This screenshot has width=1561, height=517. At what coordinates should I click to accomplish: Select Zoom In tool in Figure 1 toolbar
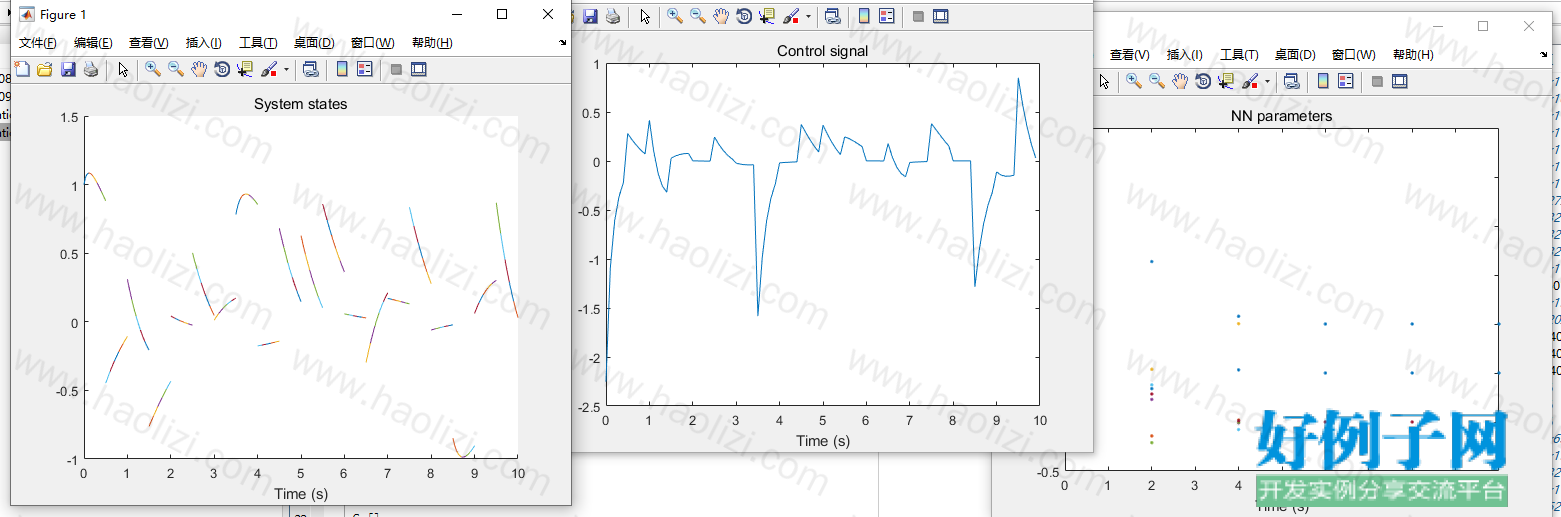click(153, 69)
